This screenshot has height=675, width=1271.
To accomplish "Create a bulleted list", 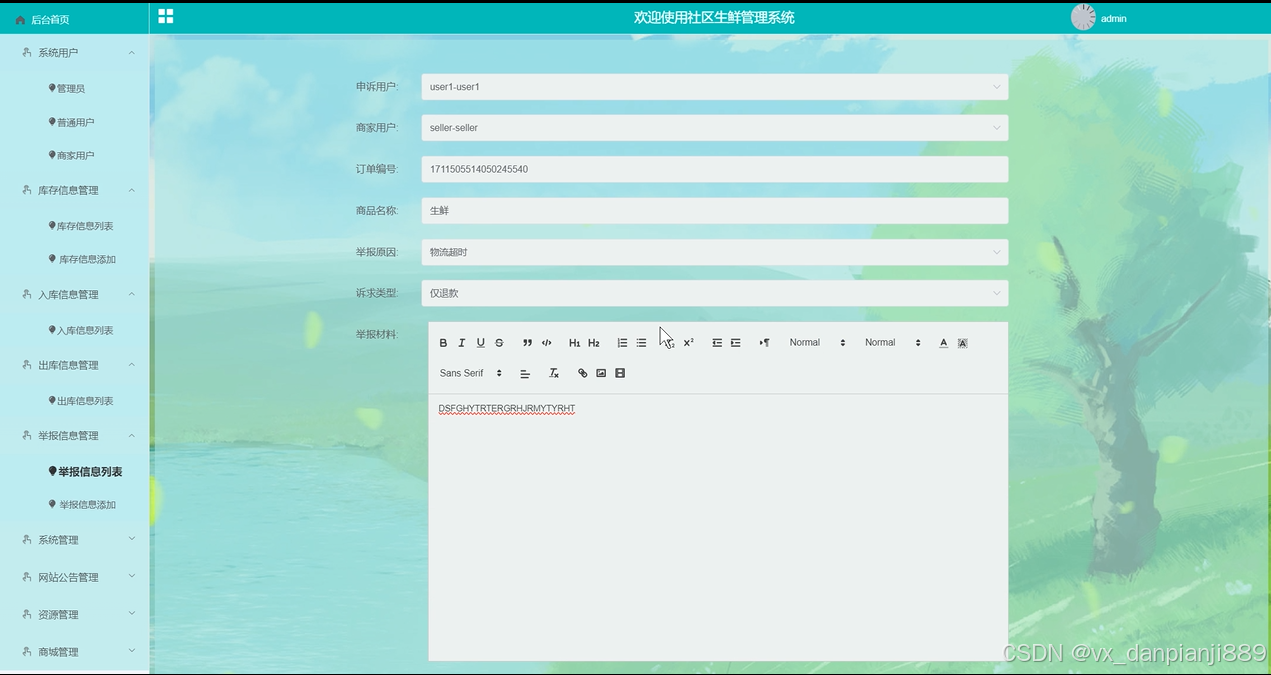I will coord(641,343).
